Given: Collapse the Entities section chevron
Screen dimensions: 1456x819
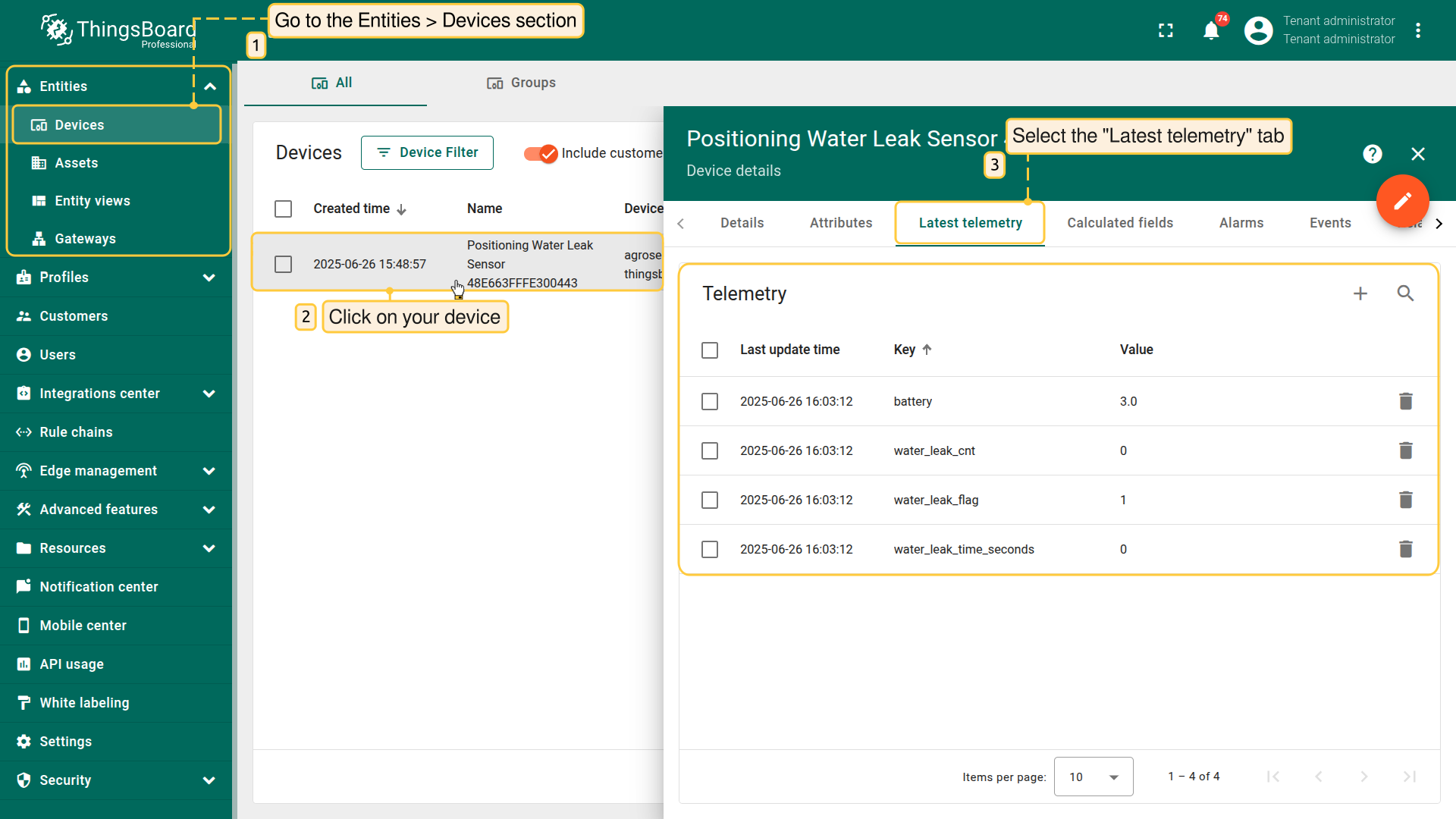Looking at the screenshot, I should pos(210,86).
